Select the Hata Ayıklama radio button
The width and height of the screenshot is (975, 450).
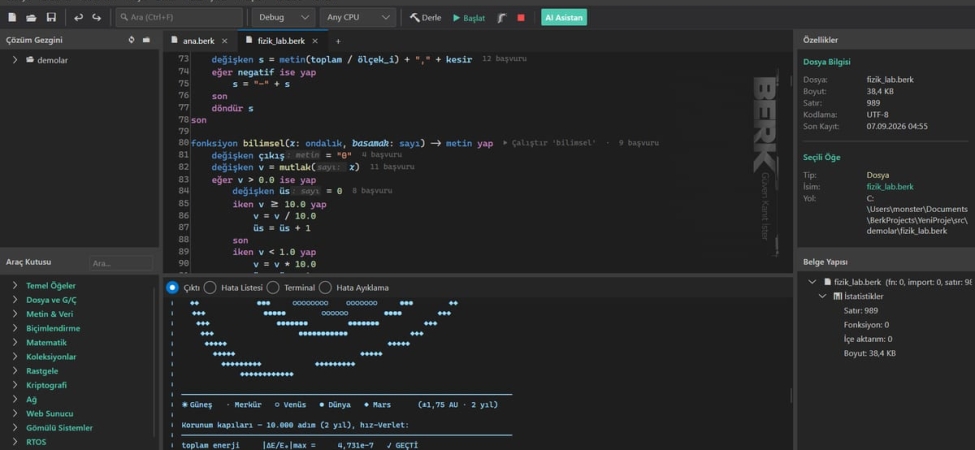pos(325,288)
